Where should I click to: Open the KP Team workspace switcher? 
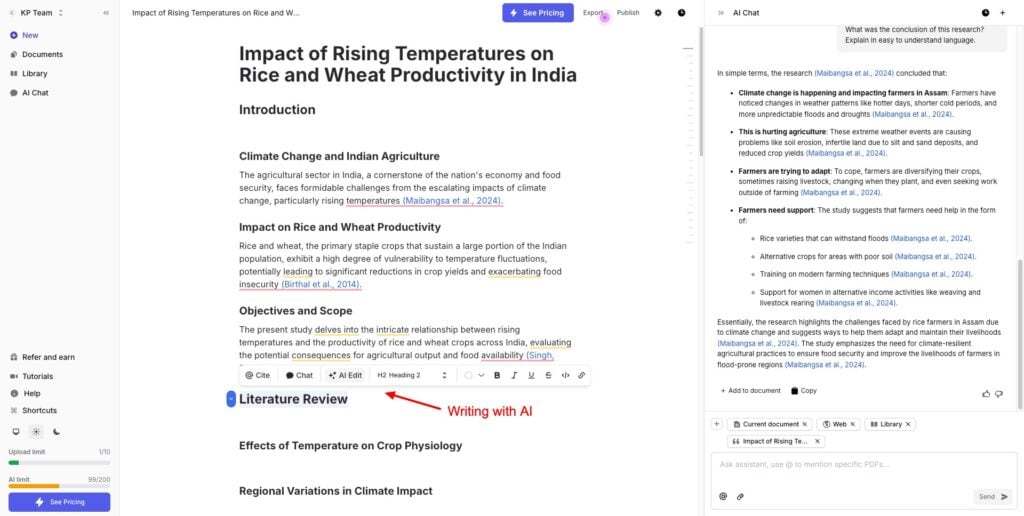click(40, 13)
